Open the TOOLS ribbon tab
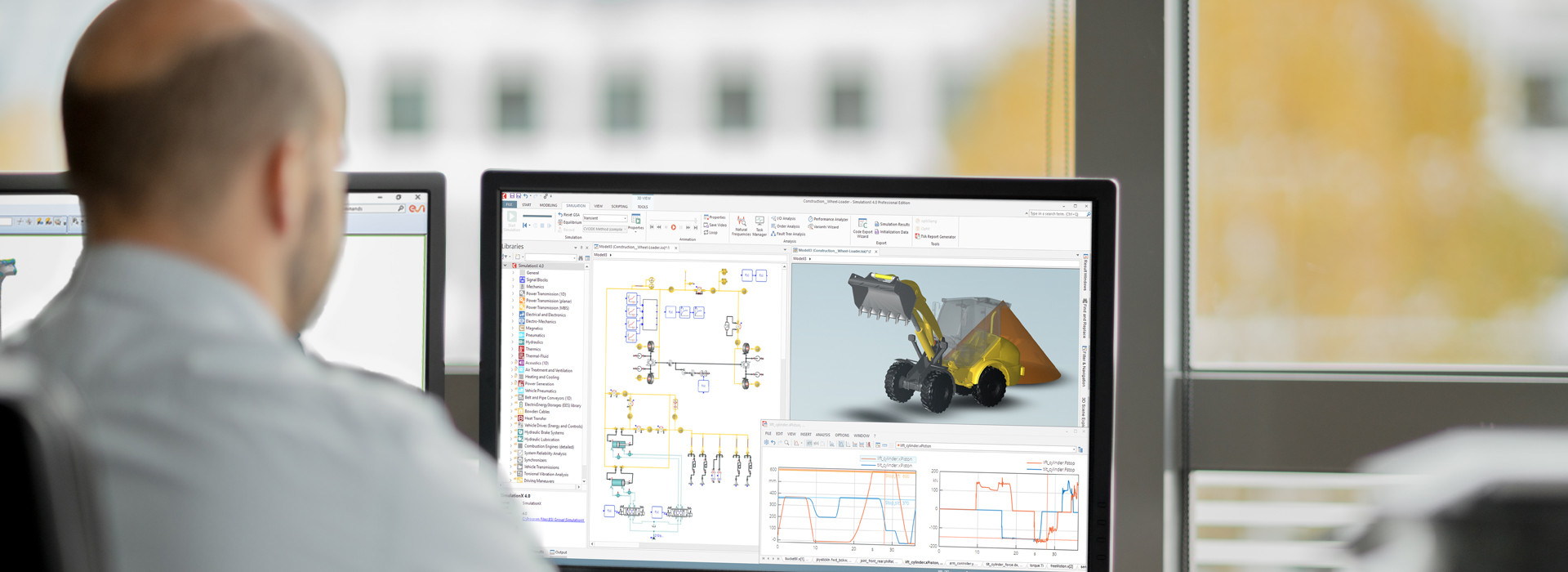Image resolution: width=1568 pixels, height=572 pixels. click(x=643, y=207)
